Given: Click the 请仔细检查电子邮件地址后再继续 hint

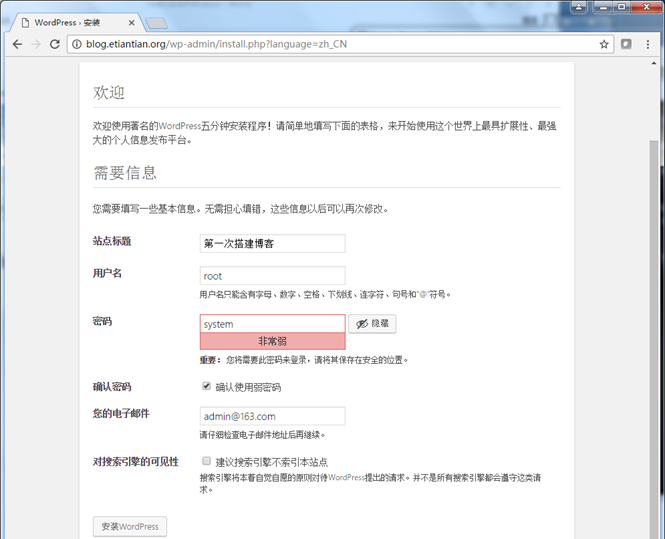Looking at the screenshot, I should (263, 435).
